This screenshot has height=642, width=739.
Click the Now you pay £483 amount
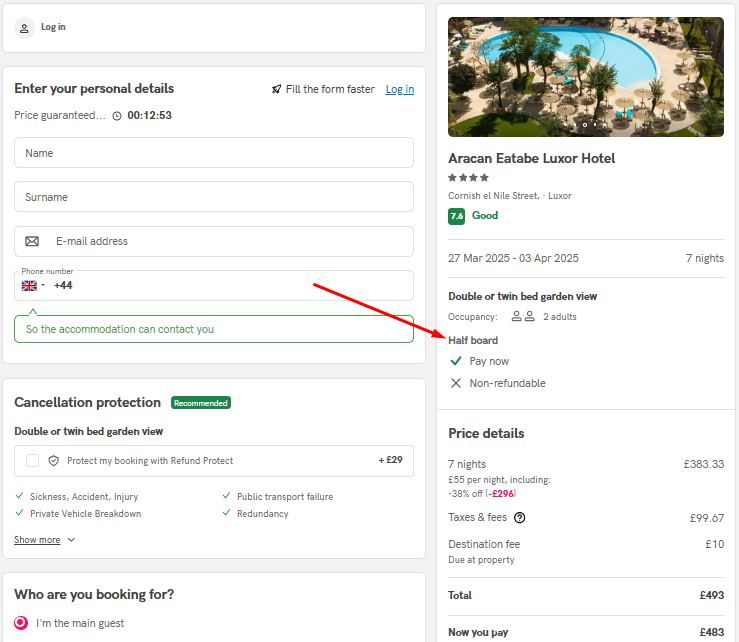pos(712,633)
